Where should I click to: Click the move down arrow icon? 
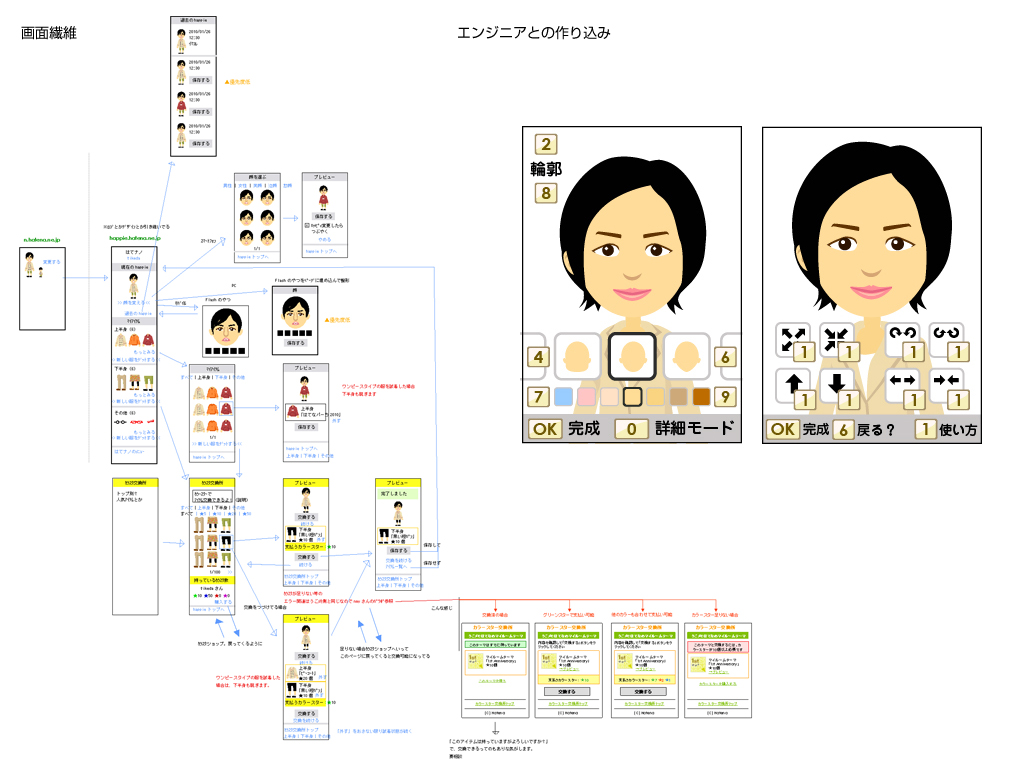(837, 385)
